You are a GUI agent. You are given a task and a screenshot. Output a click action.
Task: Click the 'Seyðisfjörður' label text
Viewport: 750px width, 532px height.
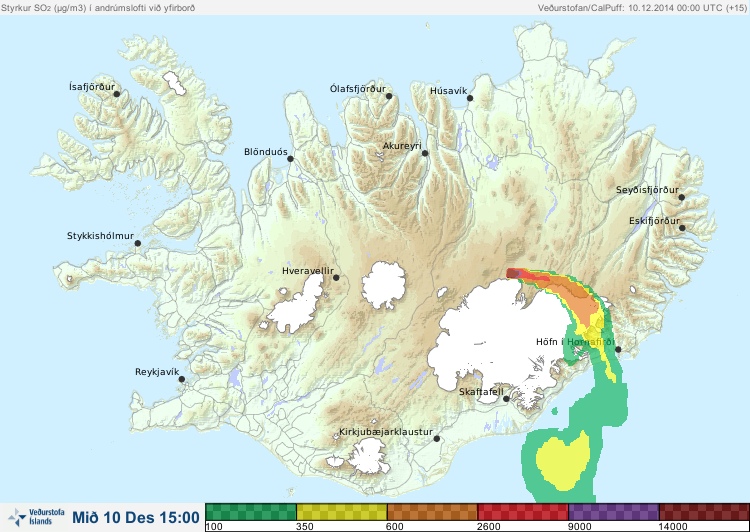pos(647,190)
